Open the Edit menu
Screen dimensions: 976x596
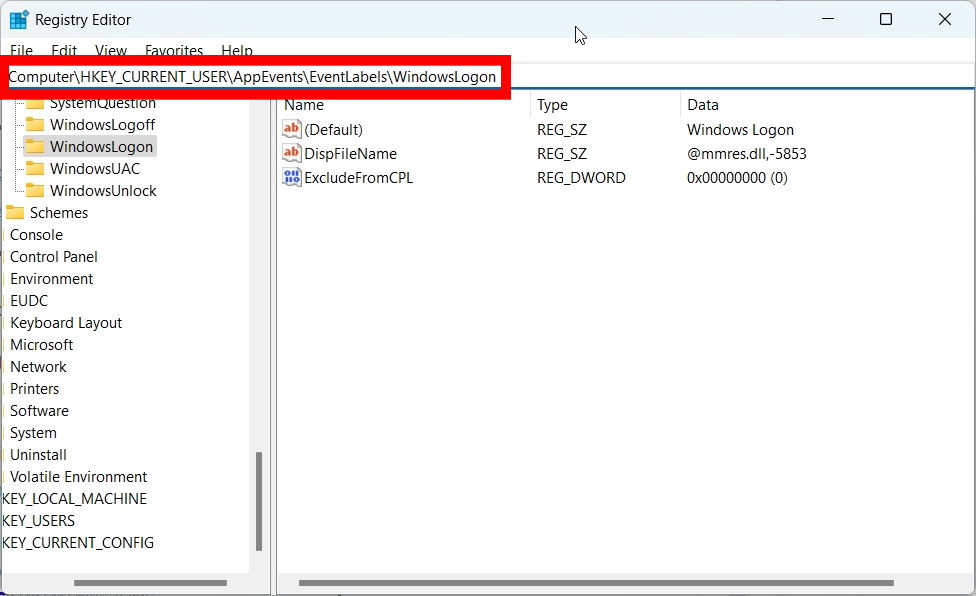64,50
